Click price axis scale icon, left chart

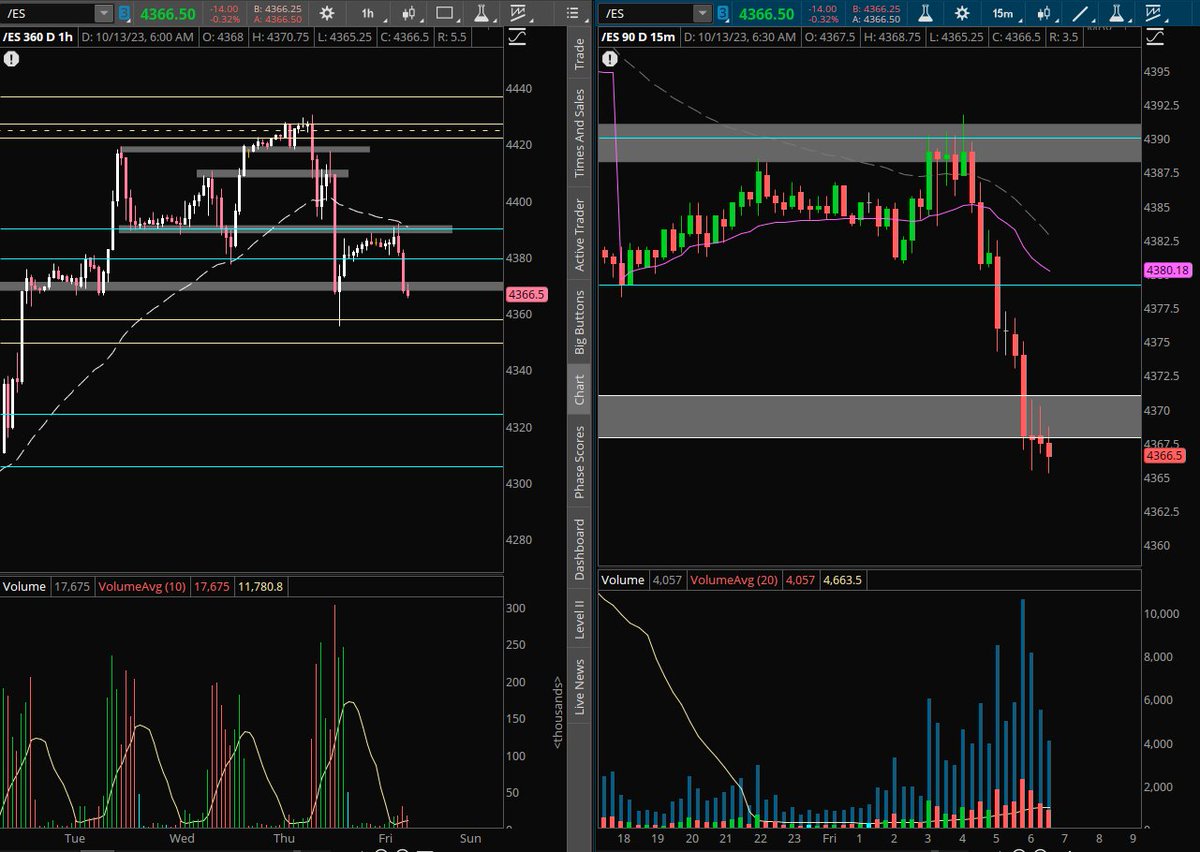518,38
